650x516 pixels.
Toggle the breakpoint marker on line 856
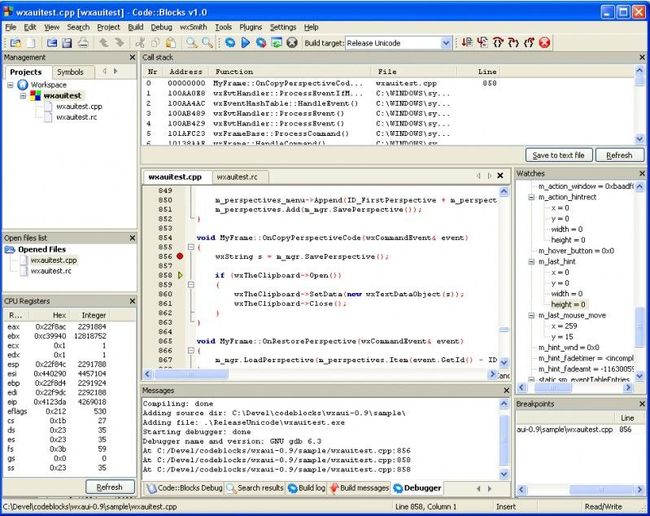click(180, 256)
